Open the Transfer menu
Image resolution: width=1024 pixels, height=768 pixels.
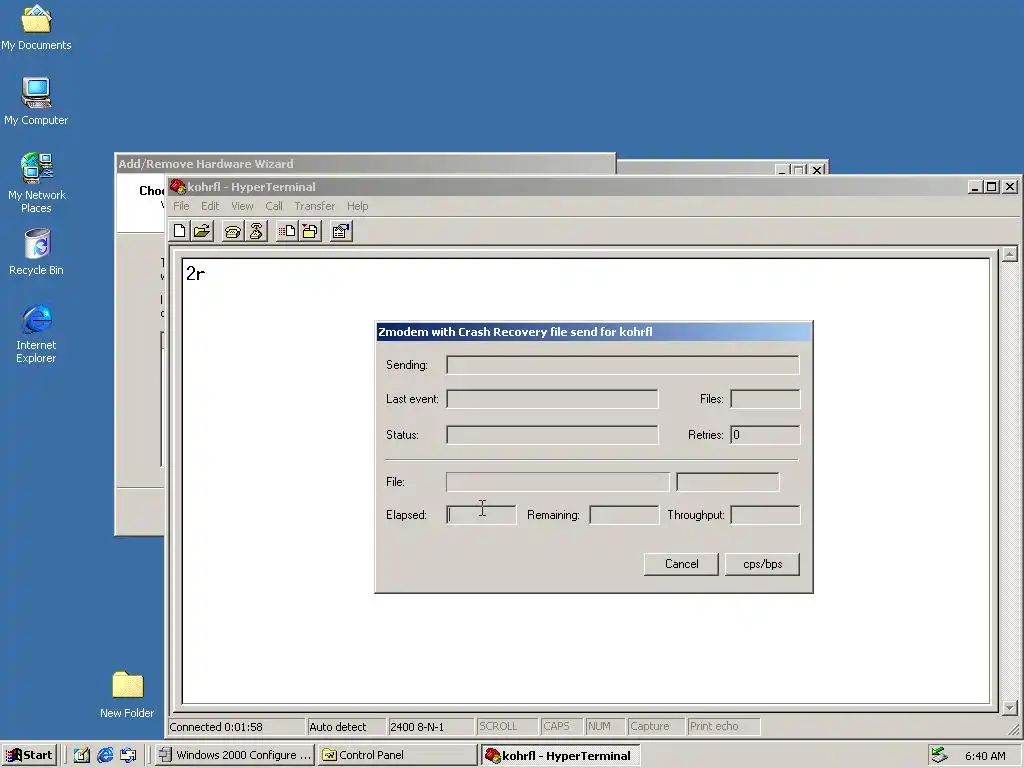pyautogui.click(x=314, y=206)
